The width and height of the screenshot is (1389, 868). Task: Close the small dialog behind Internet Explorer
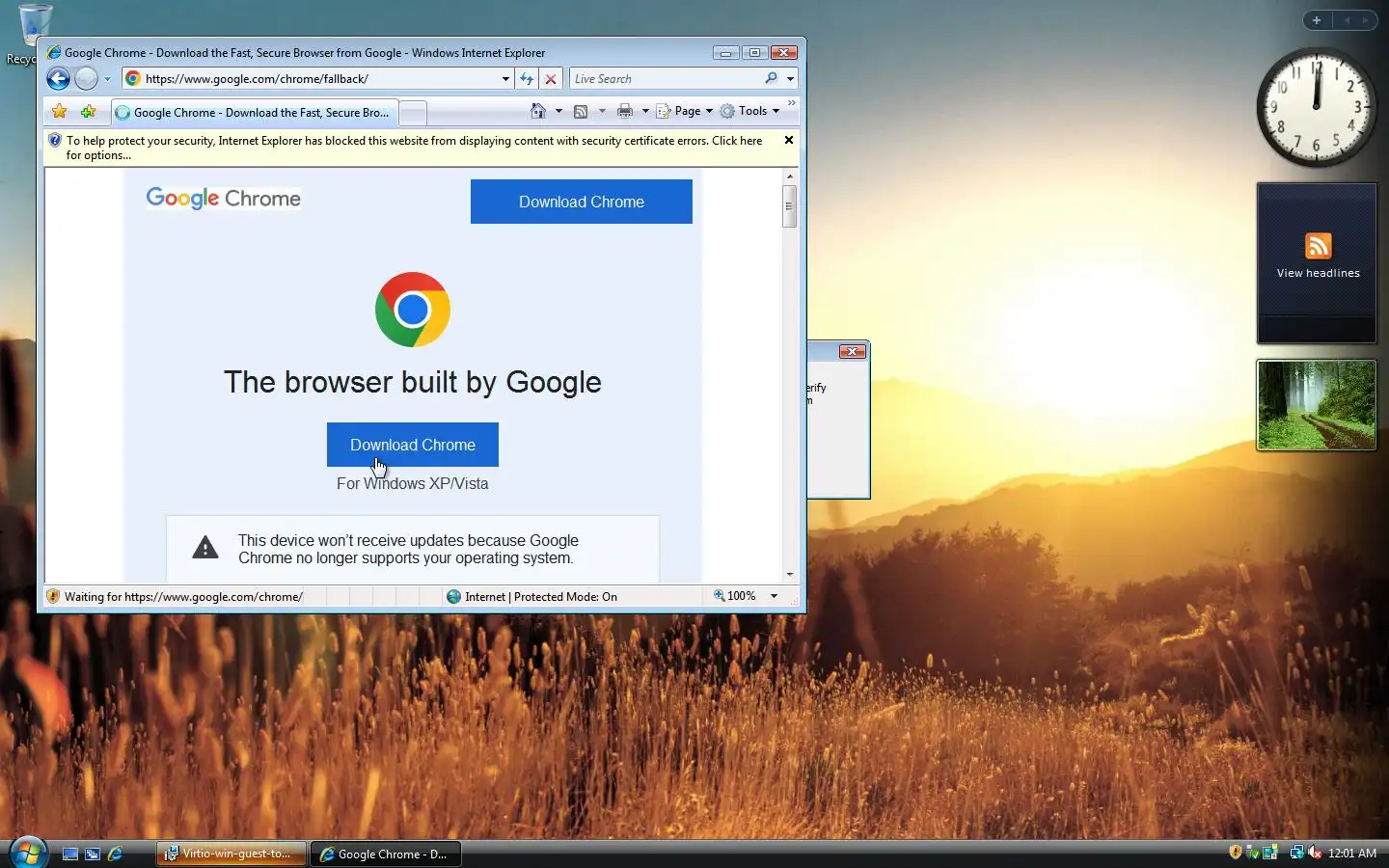[852, 352]
